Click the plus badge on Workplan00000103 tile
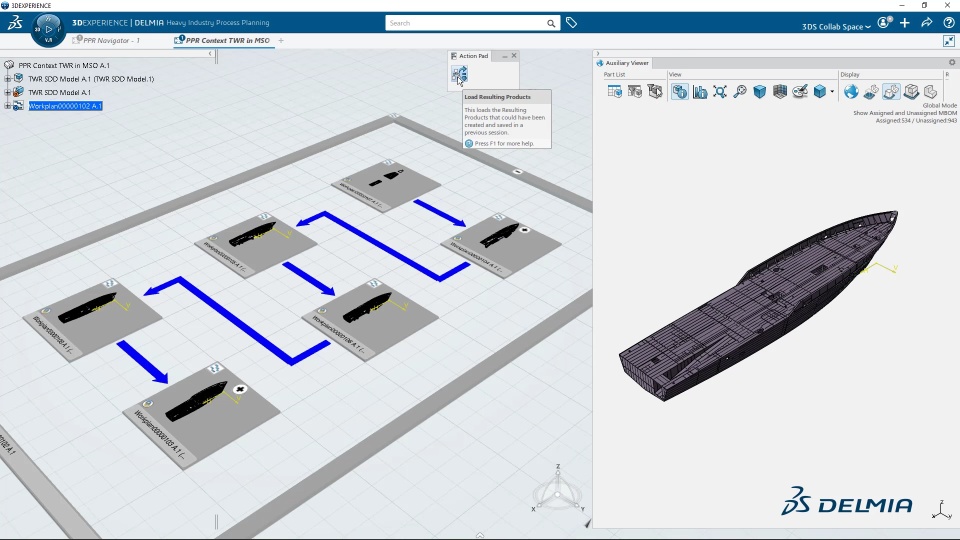The image size is (960, 540). tap(240, 389)
